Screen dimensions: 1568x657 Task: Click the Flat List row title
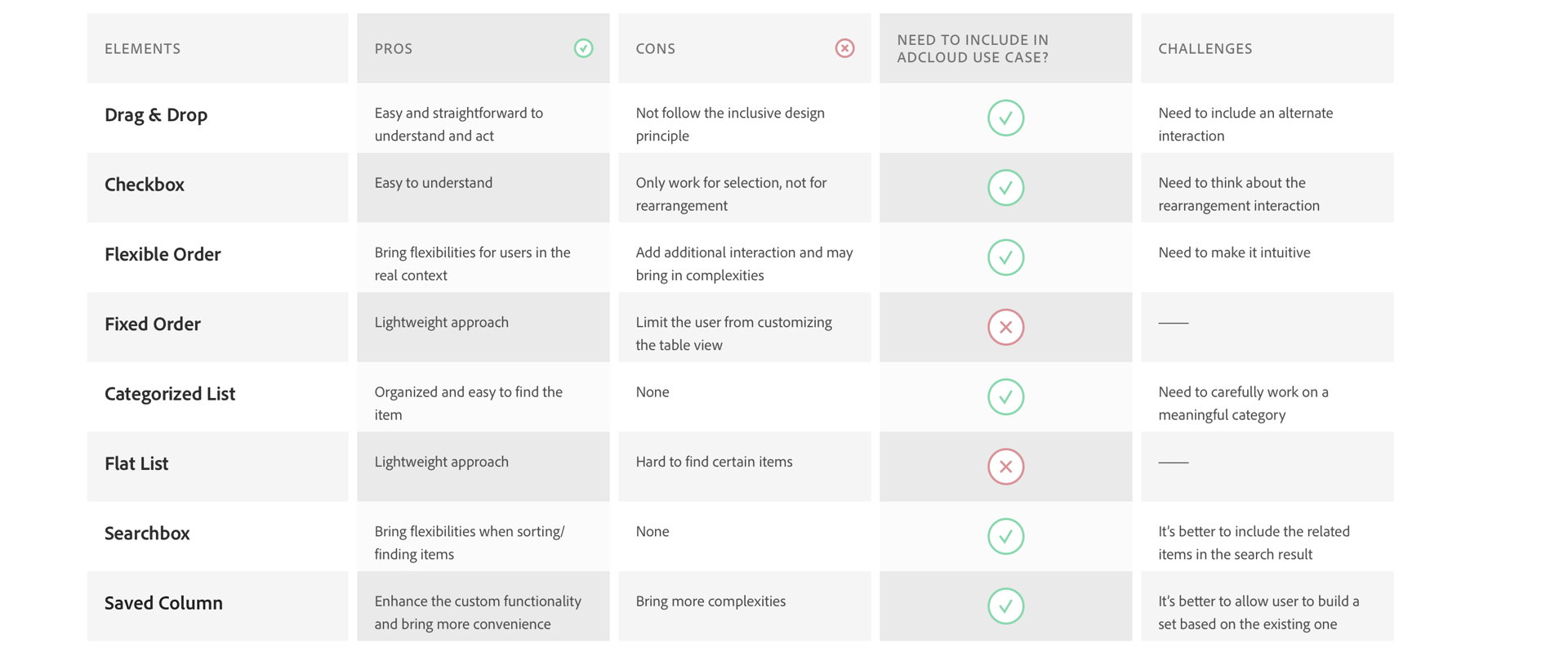136,463
